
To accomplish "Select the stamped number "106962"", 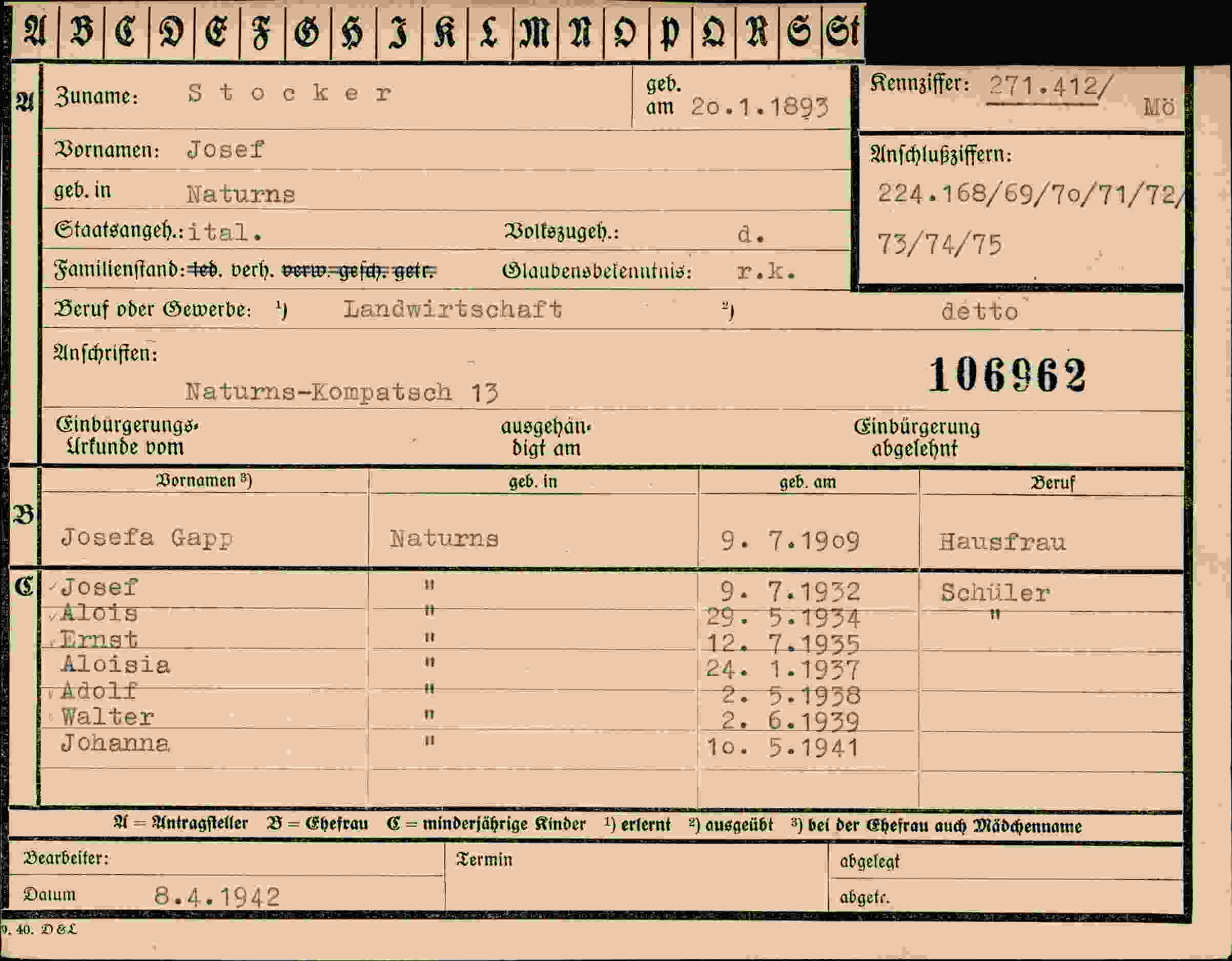I will click(1007, 375).
